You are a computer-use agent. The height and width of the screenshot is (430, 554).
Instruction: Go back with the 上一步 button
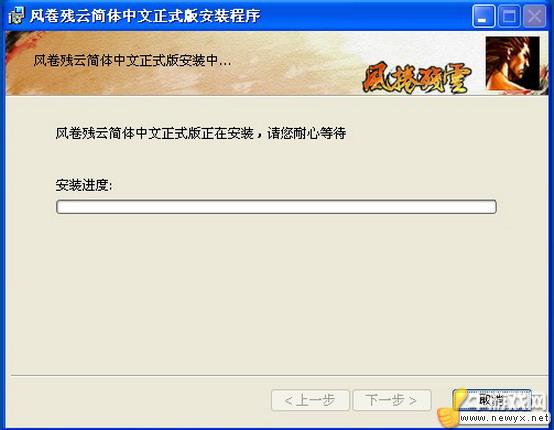click(310, 400)
